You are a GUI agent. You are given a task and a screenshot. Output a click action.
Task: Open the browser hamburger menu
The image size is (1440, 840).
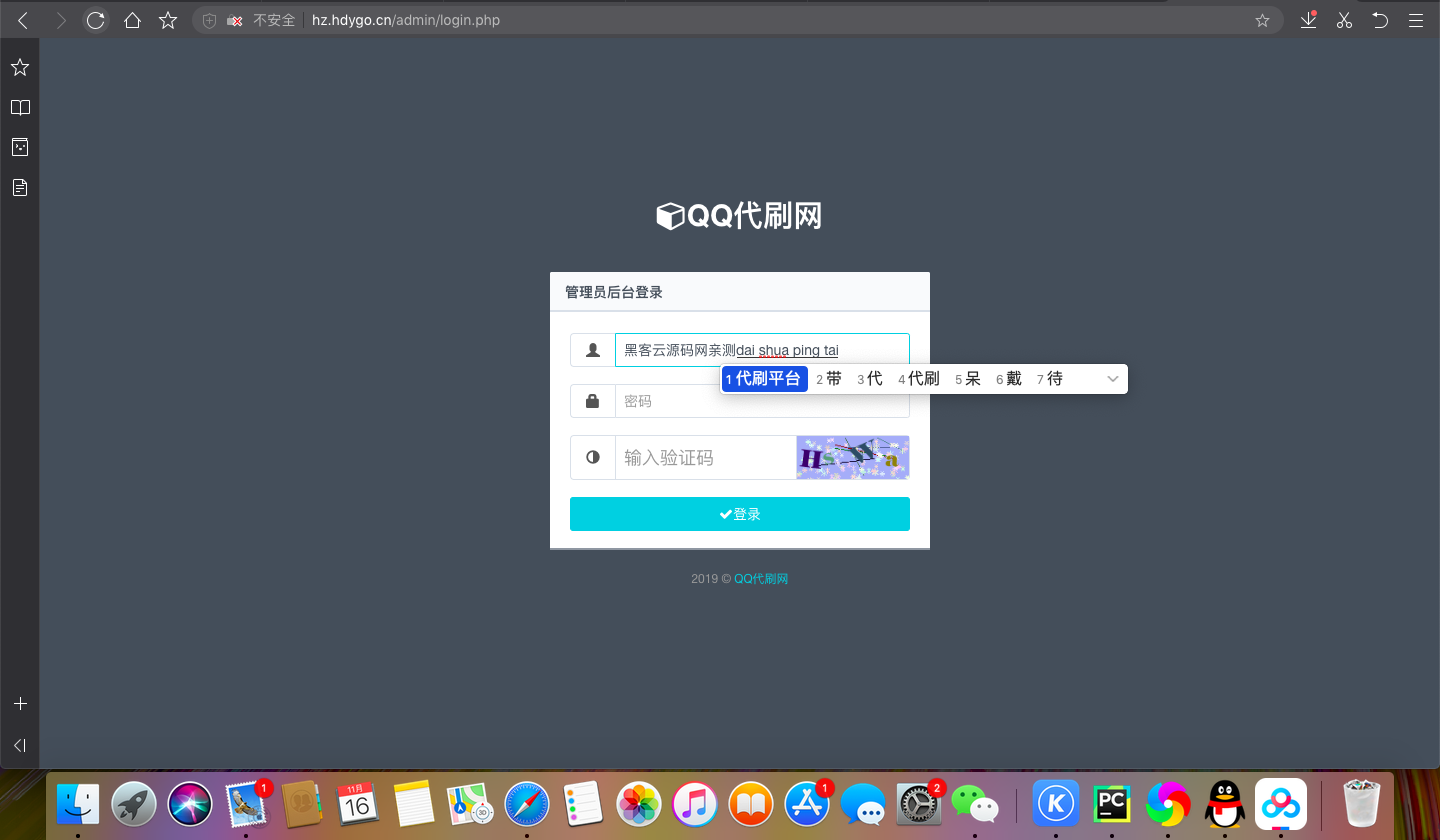(1415, 20)
